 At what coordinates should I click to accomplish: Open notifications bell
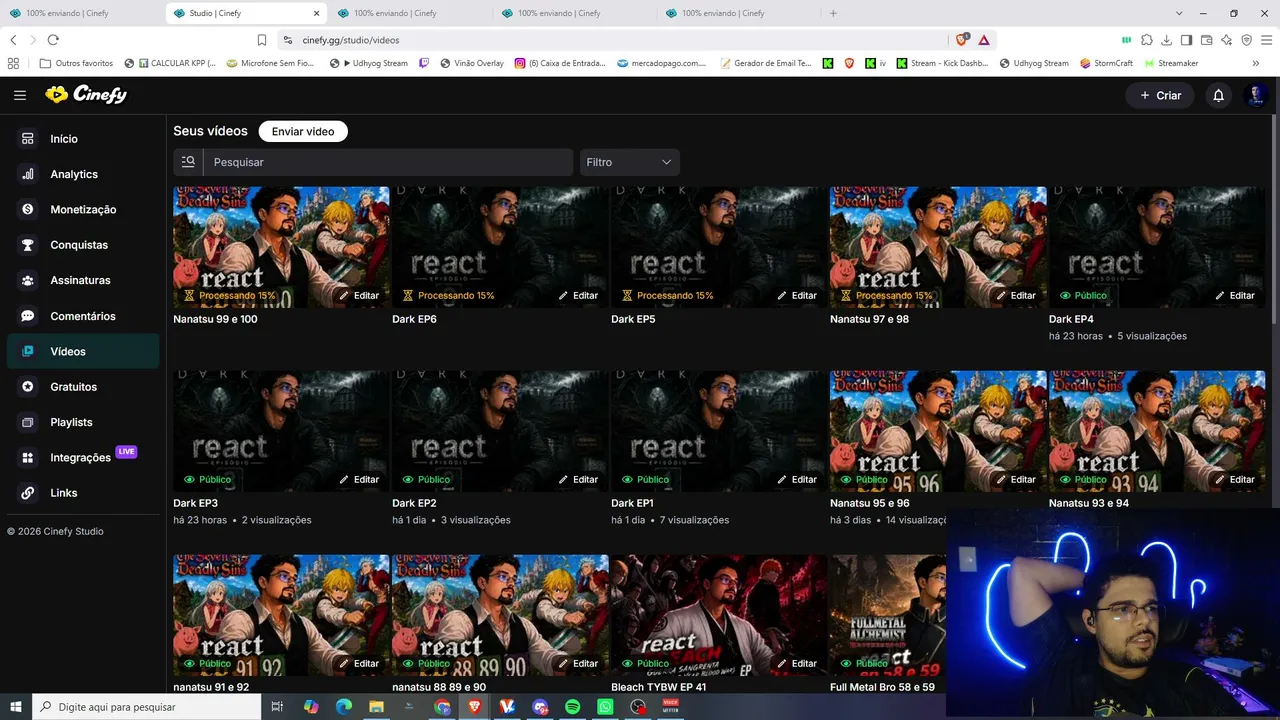(x=1218, y=95)
